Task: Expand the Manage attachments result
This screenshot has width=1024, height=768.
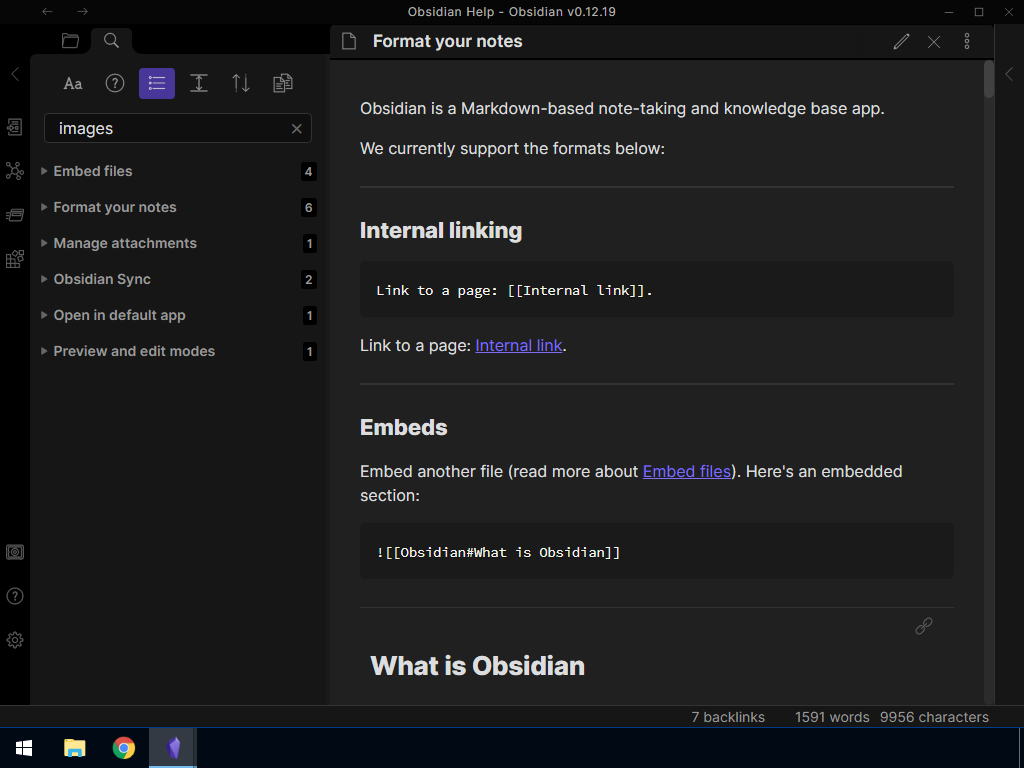Action: click(x=44, y=243)
